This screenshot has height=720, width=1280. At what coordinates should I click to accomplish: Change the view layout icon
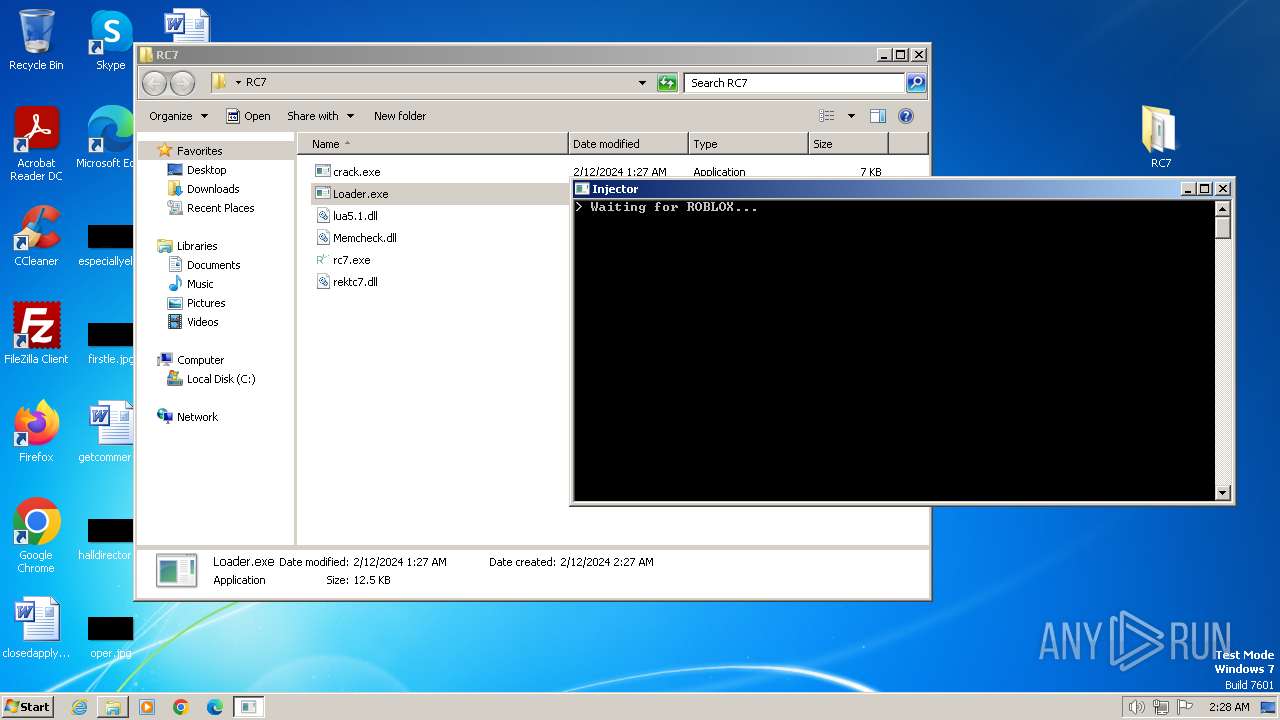coord(827,116)
